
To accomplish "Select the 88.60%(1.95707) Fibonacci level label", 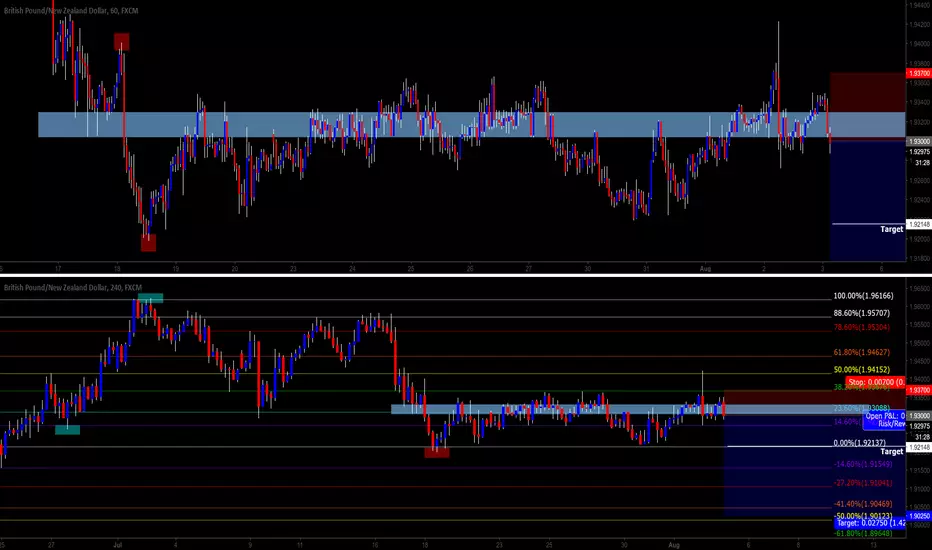I will tap(862, 313).
